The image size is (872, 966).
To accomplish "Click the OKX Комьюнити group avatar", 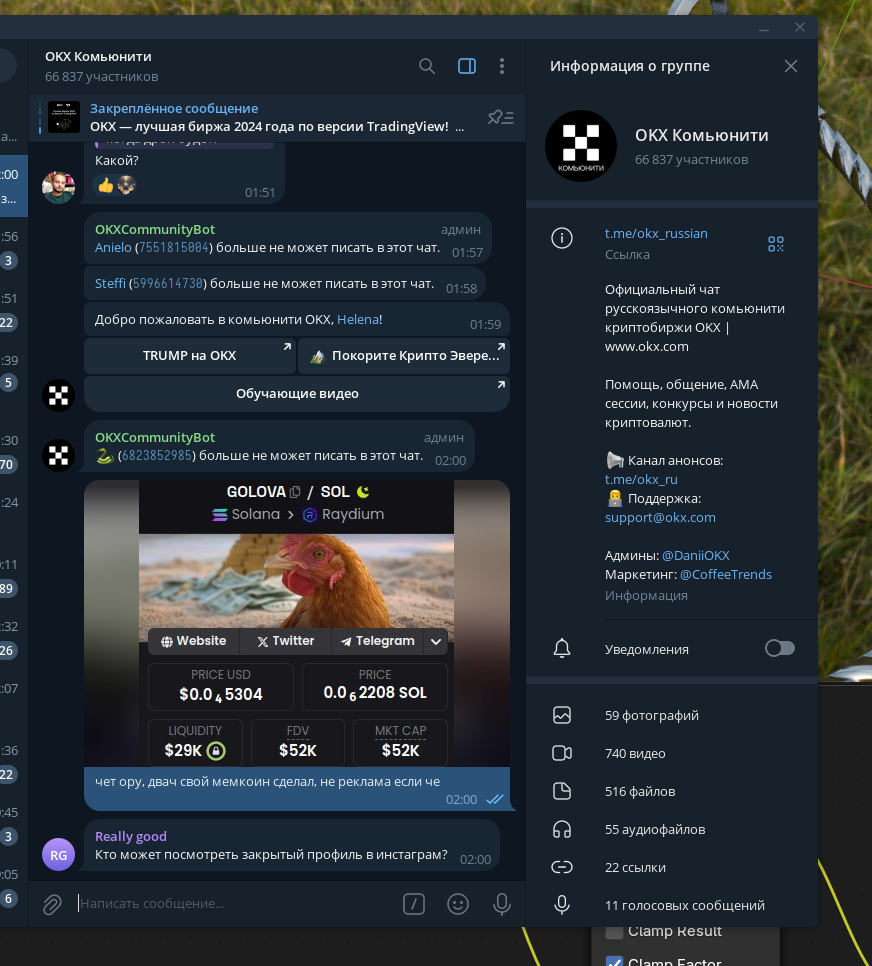I will coord(581,146).
